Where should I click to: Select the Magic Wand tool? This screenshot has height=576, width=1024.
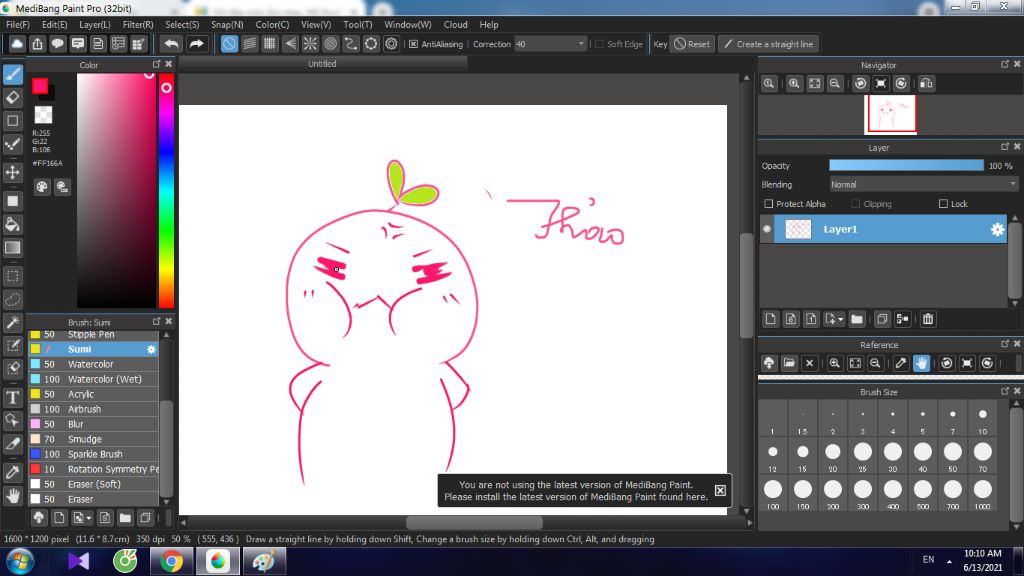coord(13,323)
